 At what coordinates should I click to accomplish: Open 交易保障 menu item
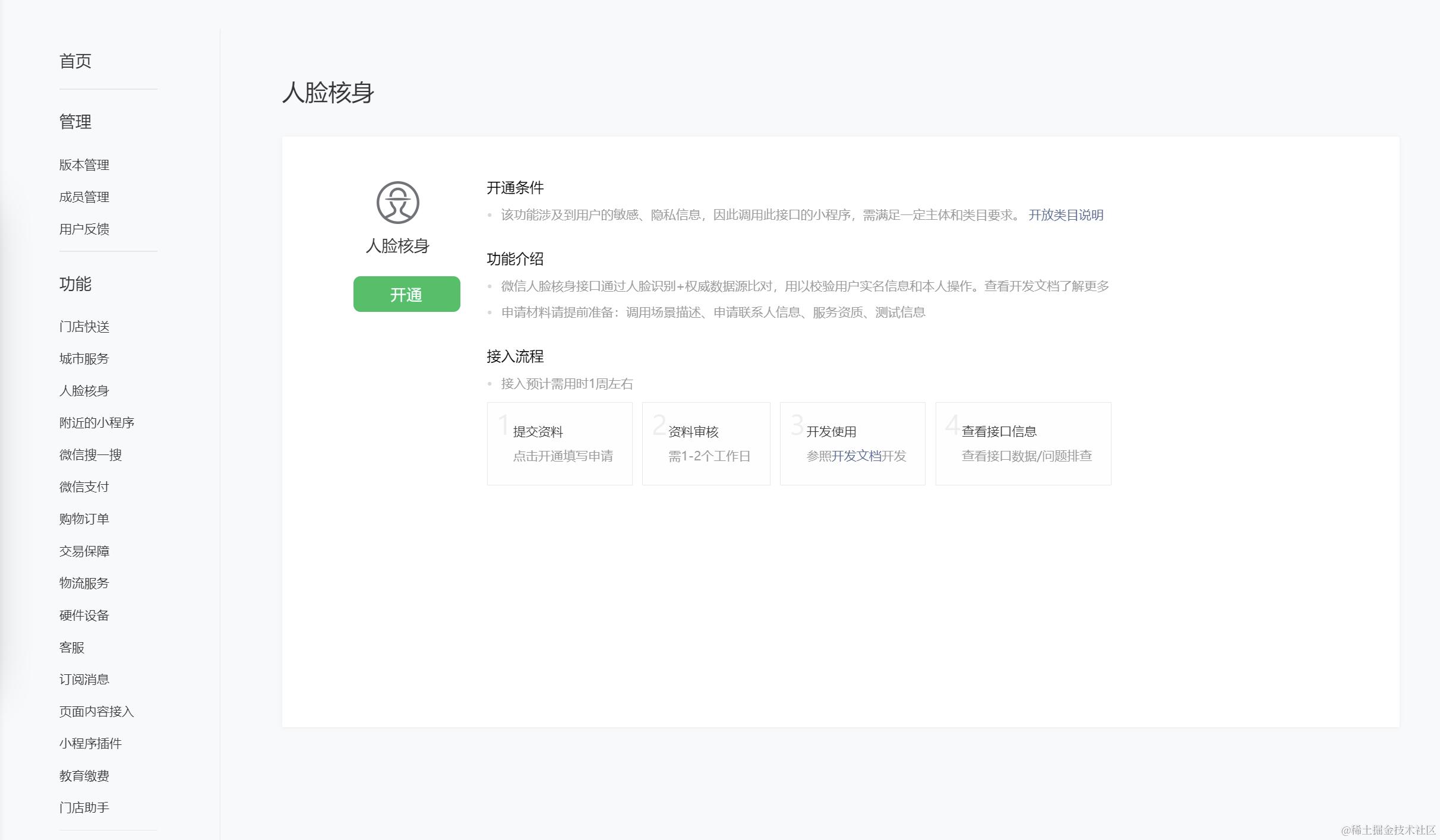[84, 551]
